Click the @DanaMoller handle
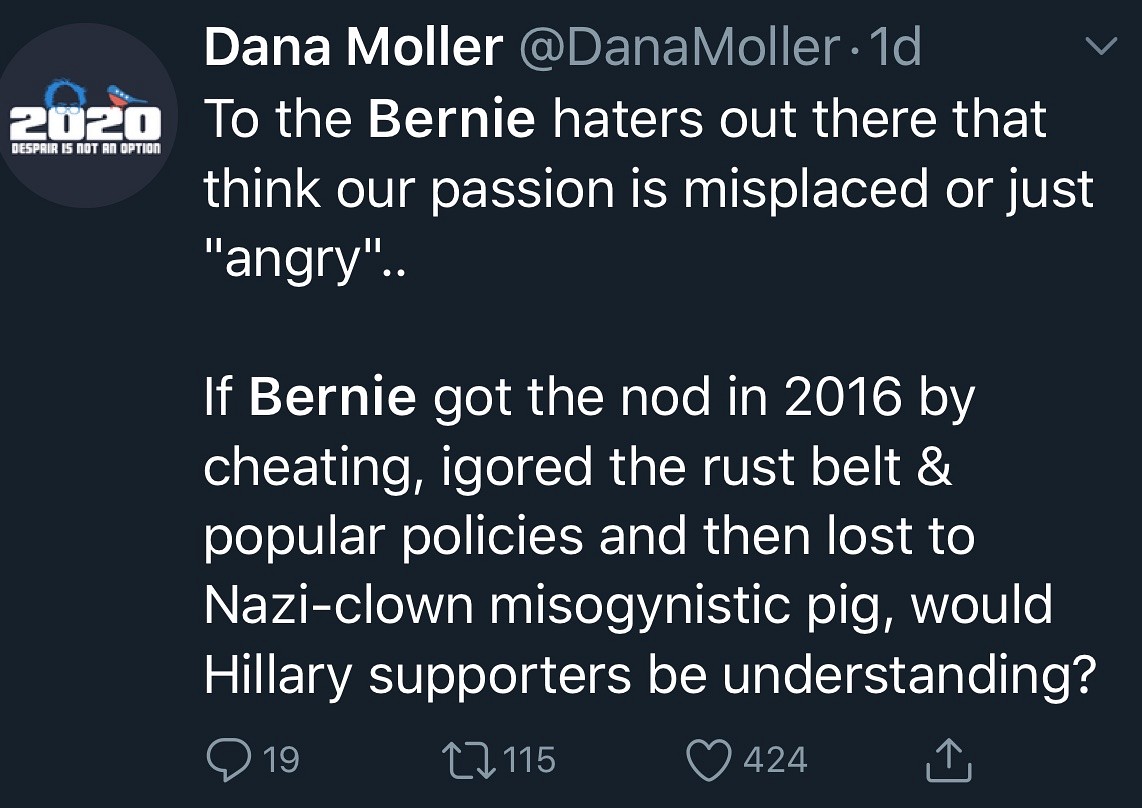Image resolution: width=1142 pixels, height=808 pixels. tap(677, 47)
